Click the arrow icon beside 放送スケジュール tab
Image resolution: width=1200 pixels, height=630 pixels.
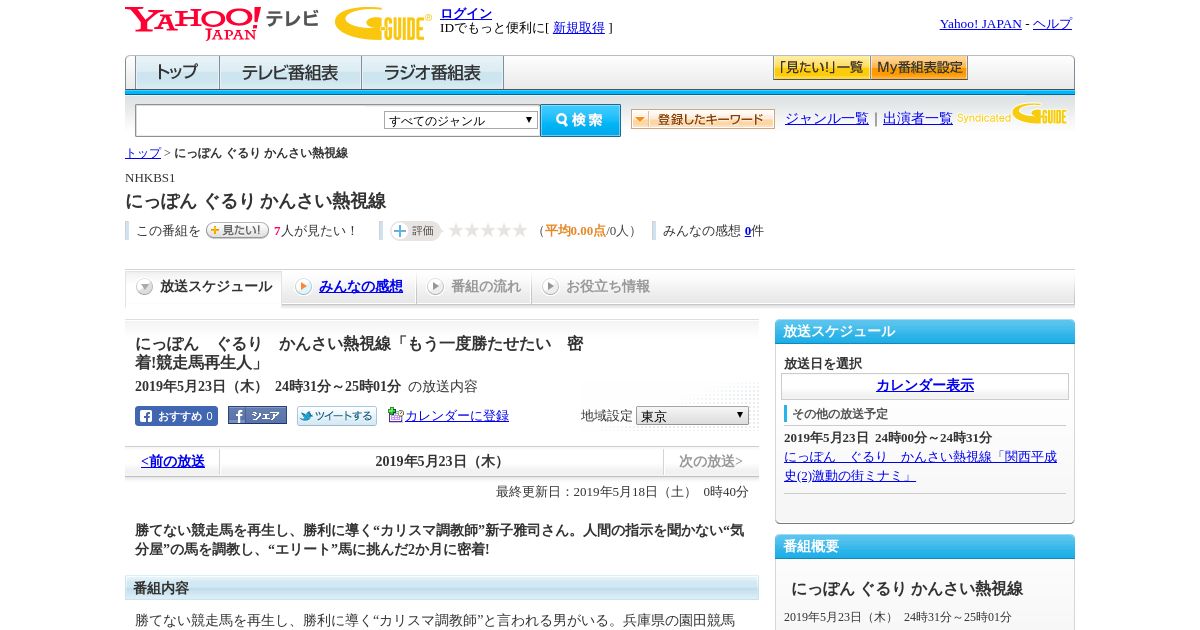point(145,287)
